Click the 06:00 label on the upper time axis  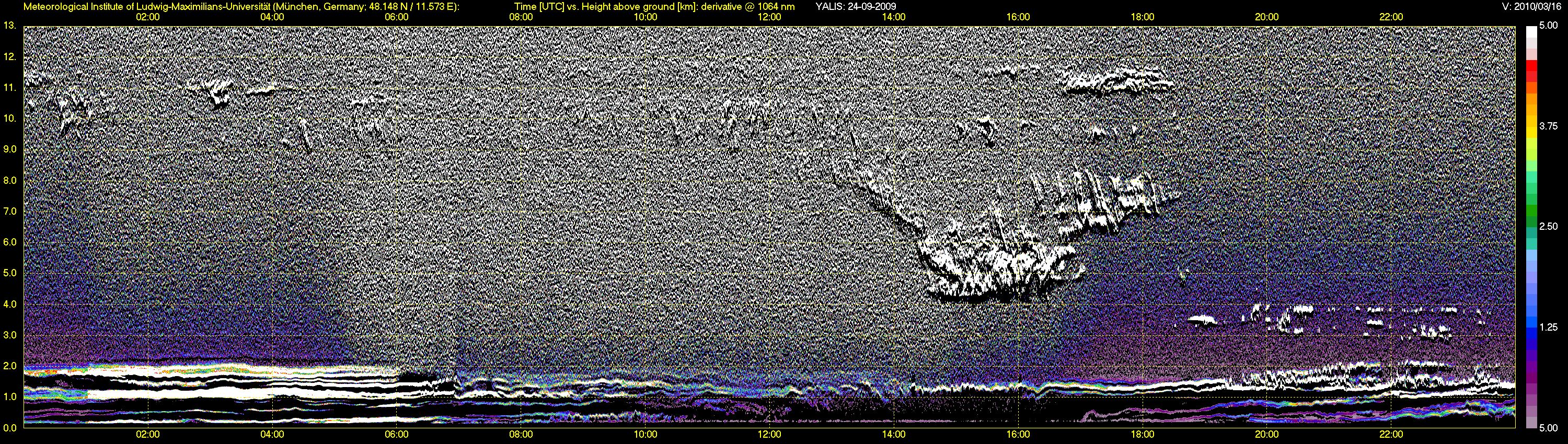(396, 17)
